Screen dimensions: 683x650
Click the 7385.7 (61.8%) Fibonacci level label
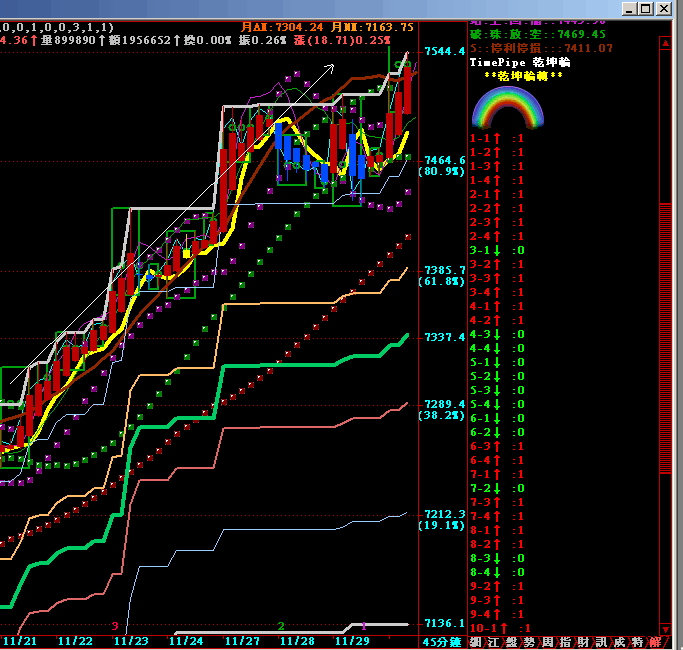(444, 276)
